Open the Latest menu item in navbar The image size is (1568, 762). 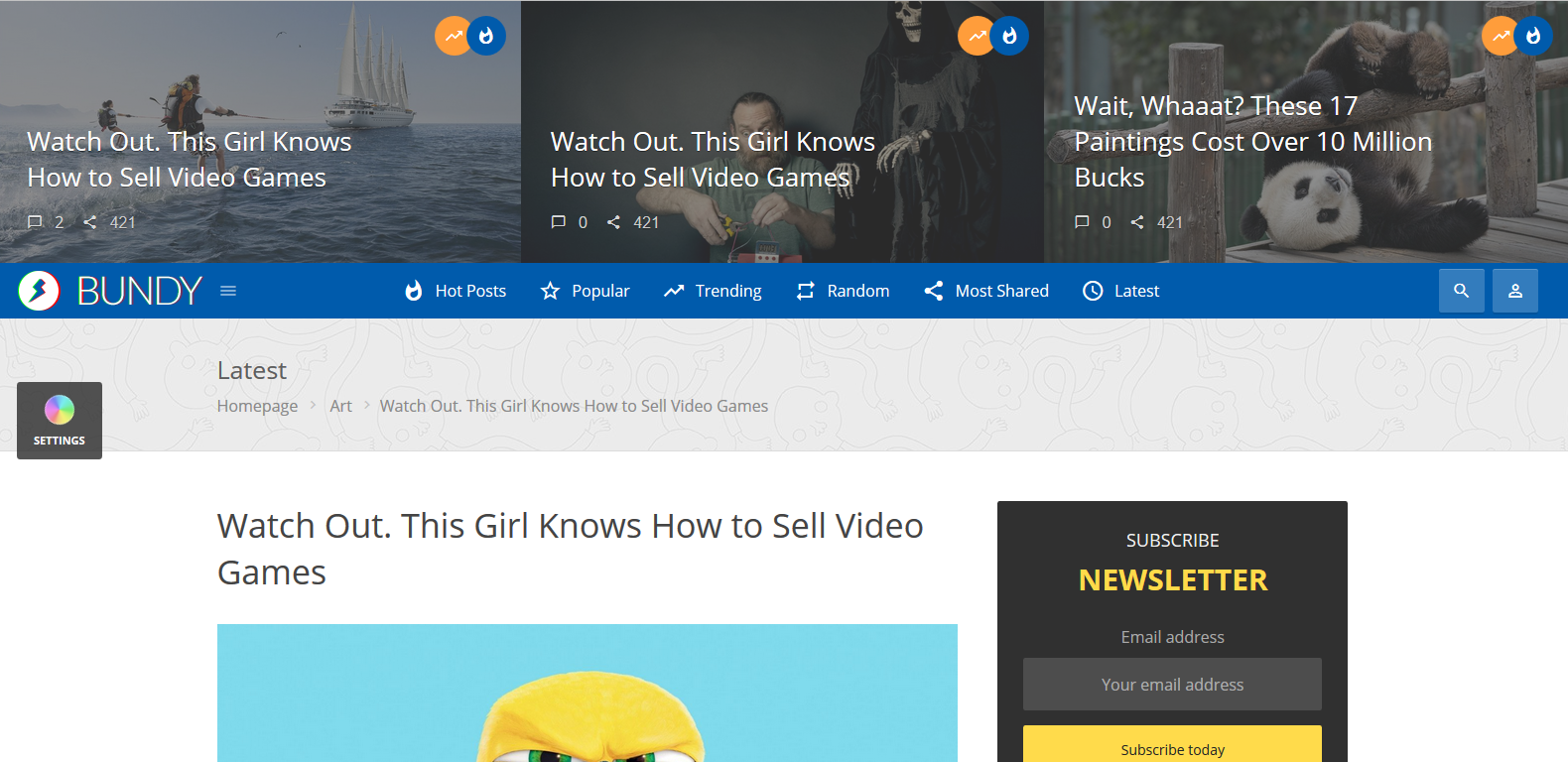[x=1120, y=291]
